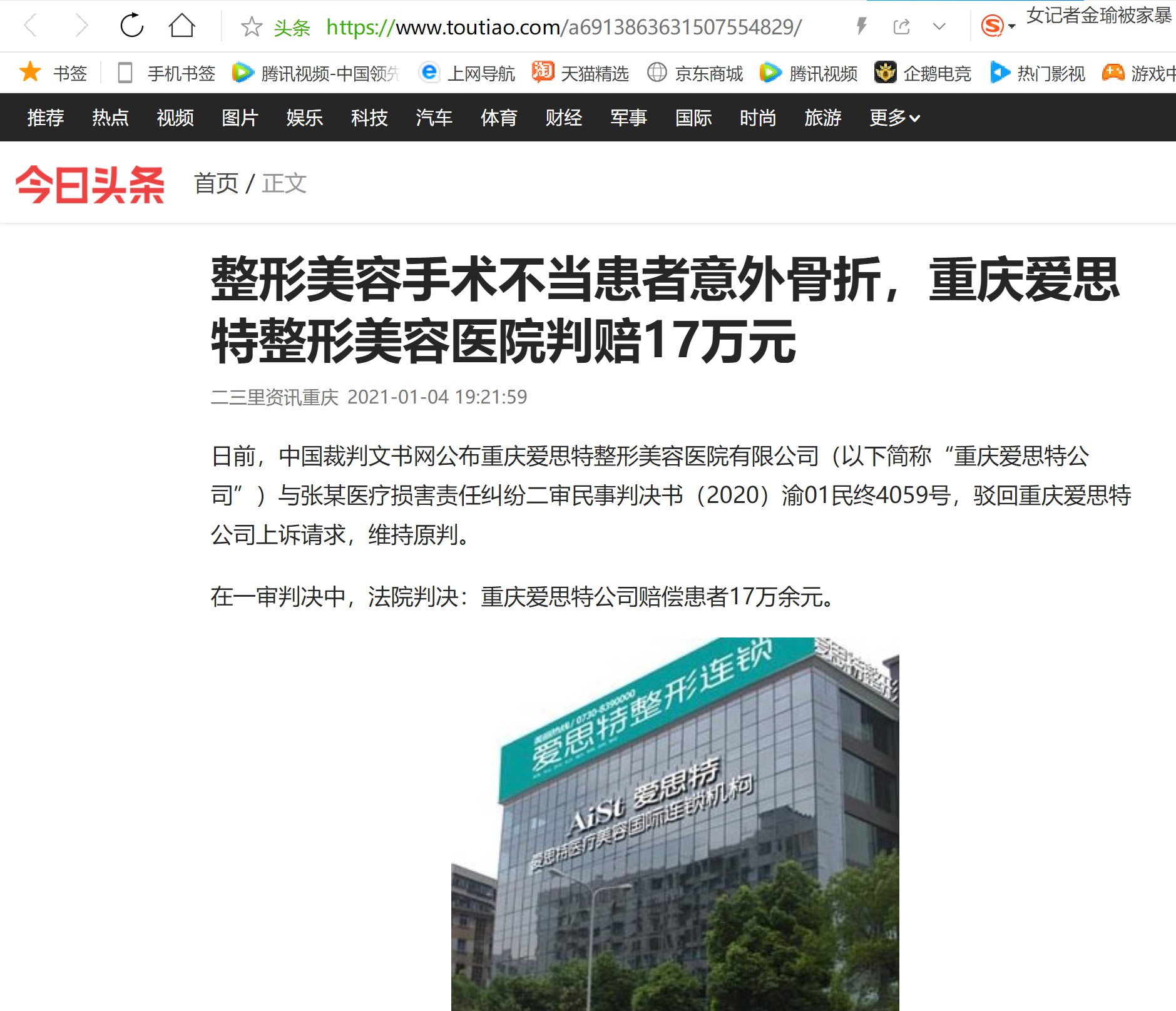Open the 上网导航 bookmark

point(468,73)
